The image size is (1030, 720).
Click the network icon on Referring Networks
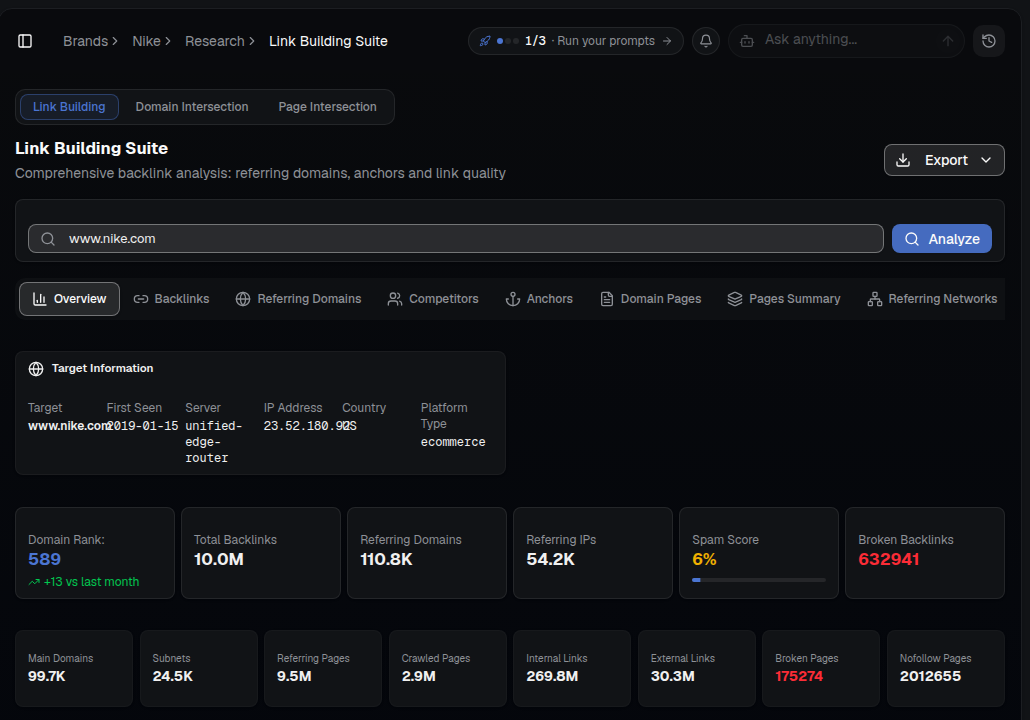coord(874,299)
